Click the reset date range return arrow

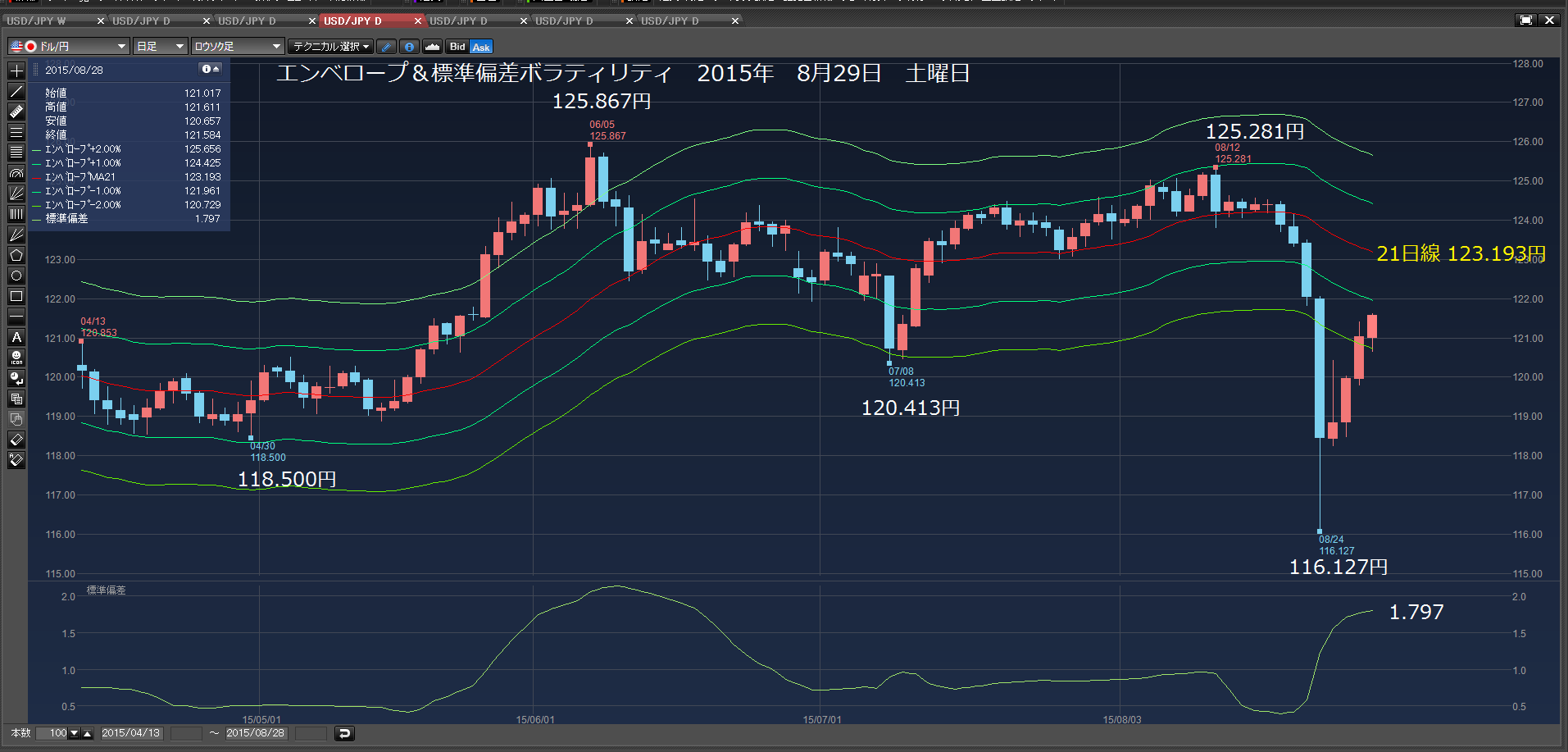click(x=345, y=733)
